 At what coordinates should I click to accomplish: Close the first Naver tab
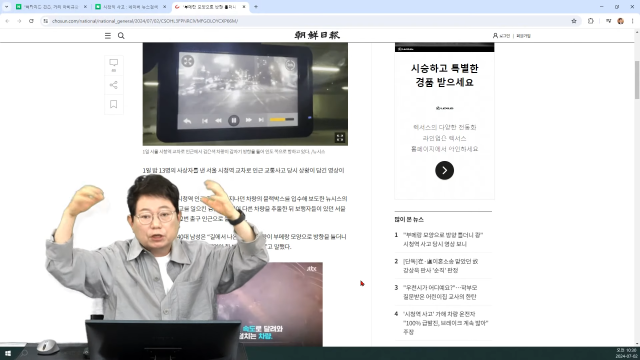point(85,7)
